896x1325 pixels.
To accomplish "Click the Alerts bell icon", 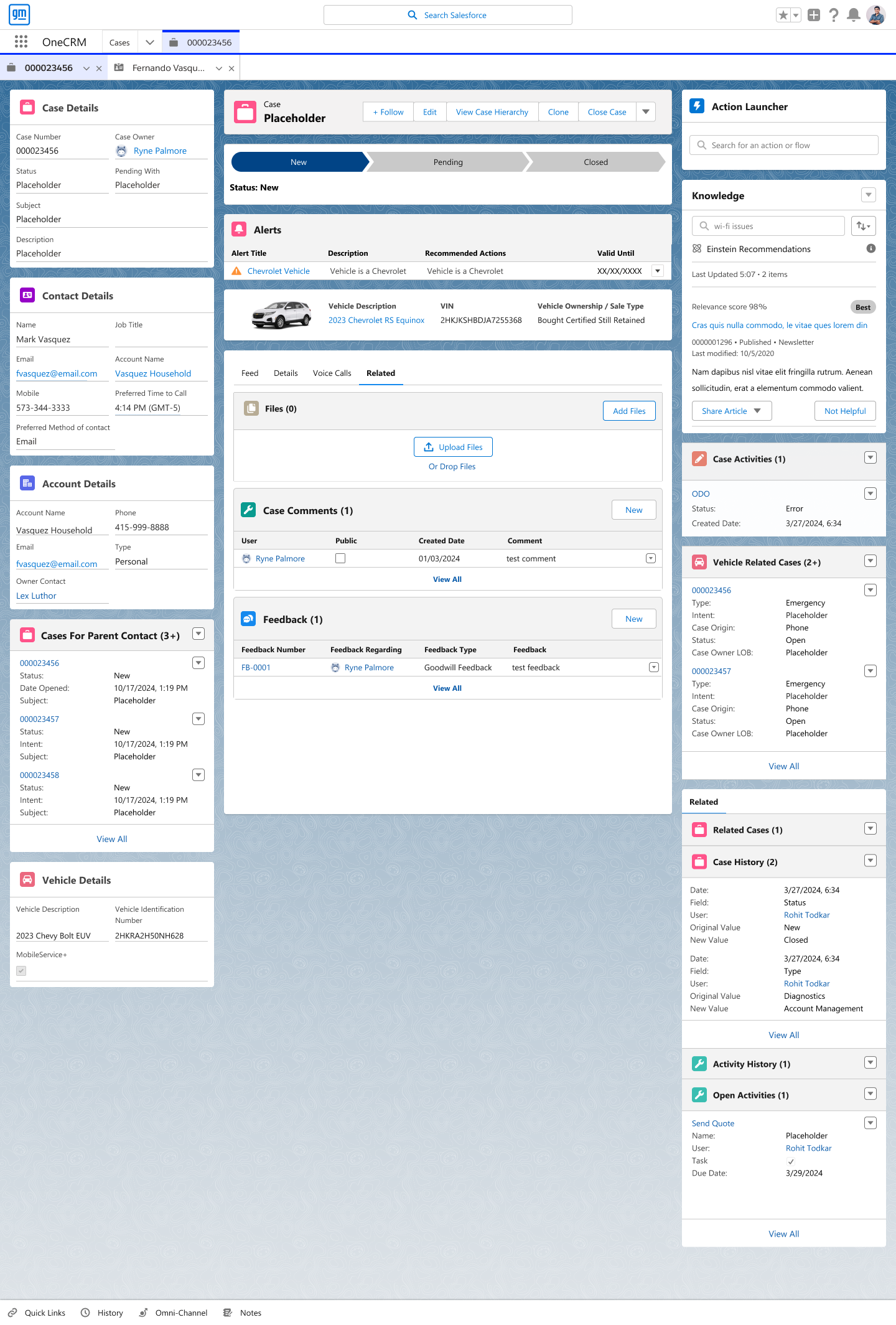I will [x=239, y=229].
